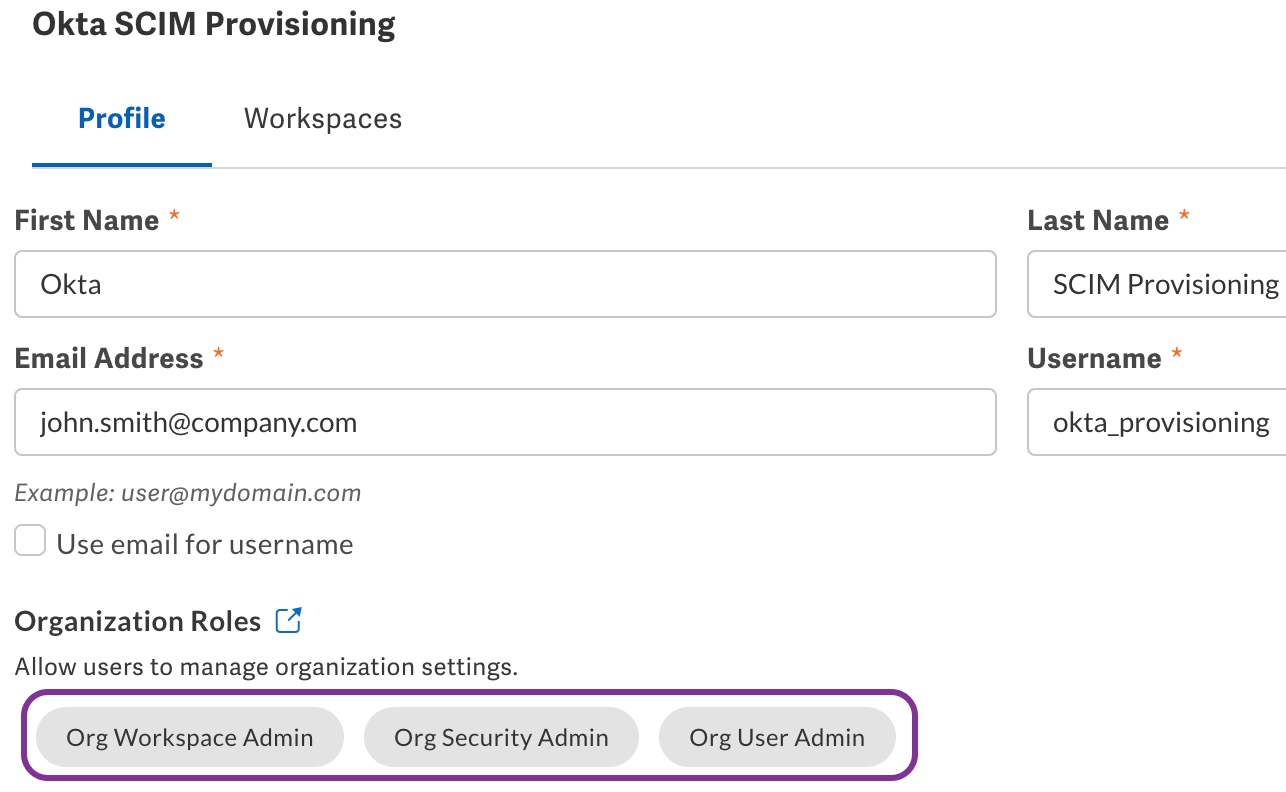Image resolution: width=1286 pixels, height=792 pixels.
Task: Select Org User Admin role
Action: tap(777, 738)
